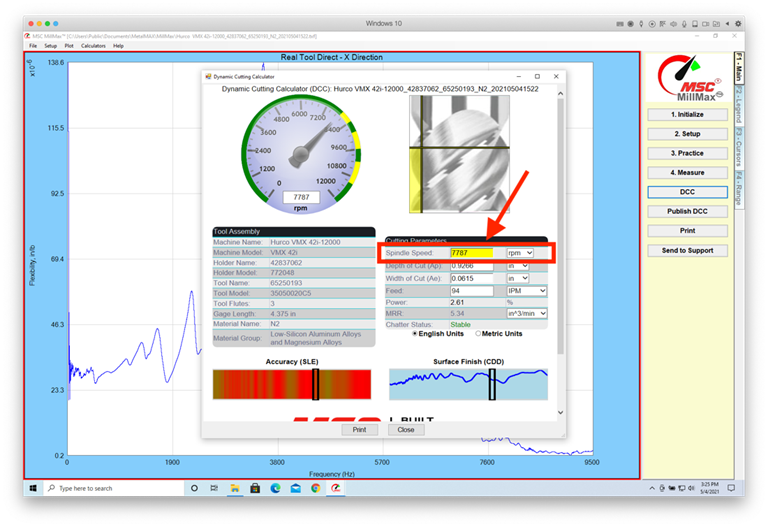Click Print button in DCC dialog
Screen dimensions: 768x527
(360, 430)
